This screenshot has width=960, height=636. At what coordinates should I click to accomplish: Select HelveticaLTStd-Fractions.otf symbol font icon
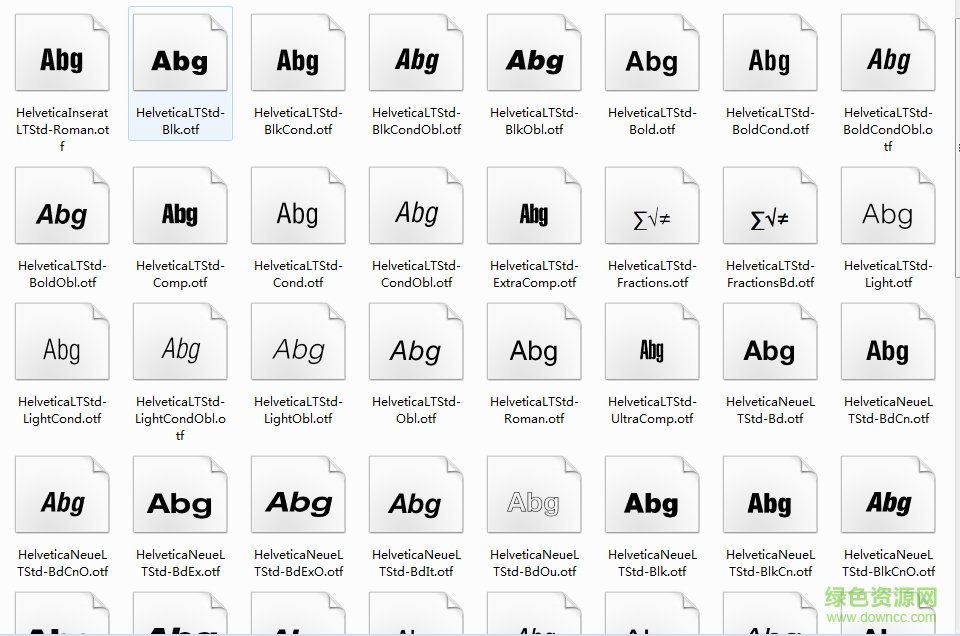click(652, 206)
